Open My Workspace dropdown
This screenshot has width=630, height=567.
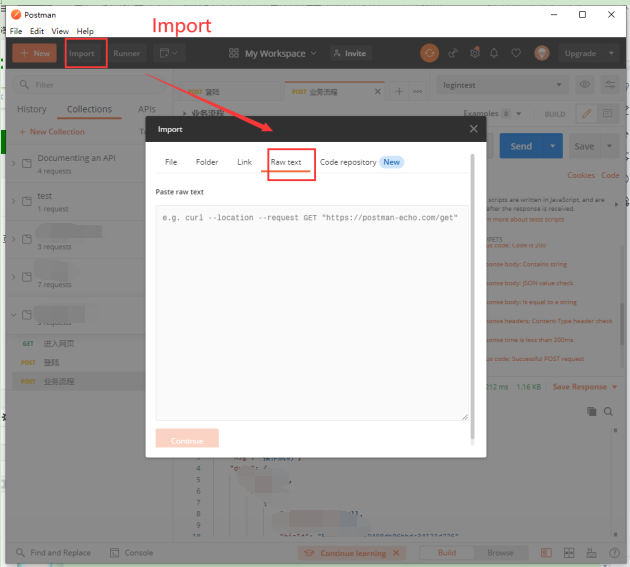pyautogui.click(x=273, y=53)
